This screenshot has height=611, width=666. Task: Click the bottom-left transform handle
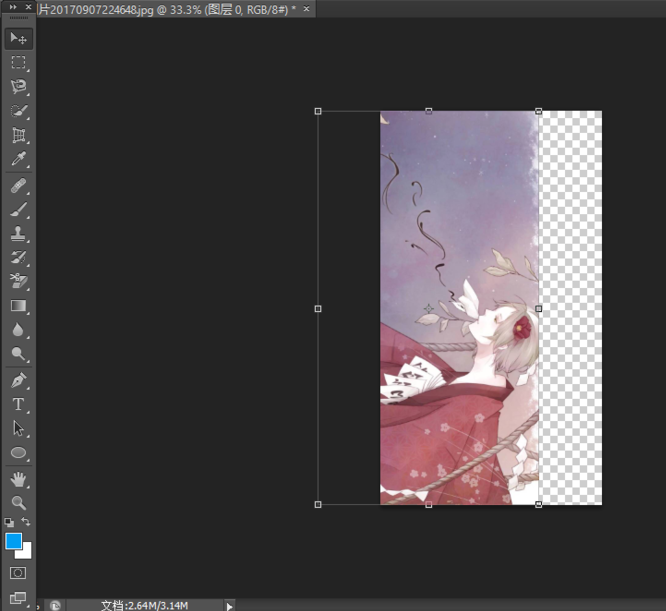click(x=318, y=504)
